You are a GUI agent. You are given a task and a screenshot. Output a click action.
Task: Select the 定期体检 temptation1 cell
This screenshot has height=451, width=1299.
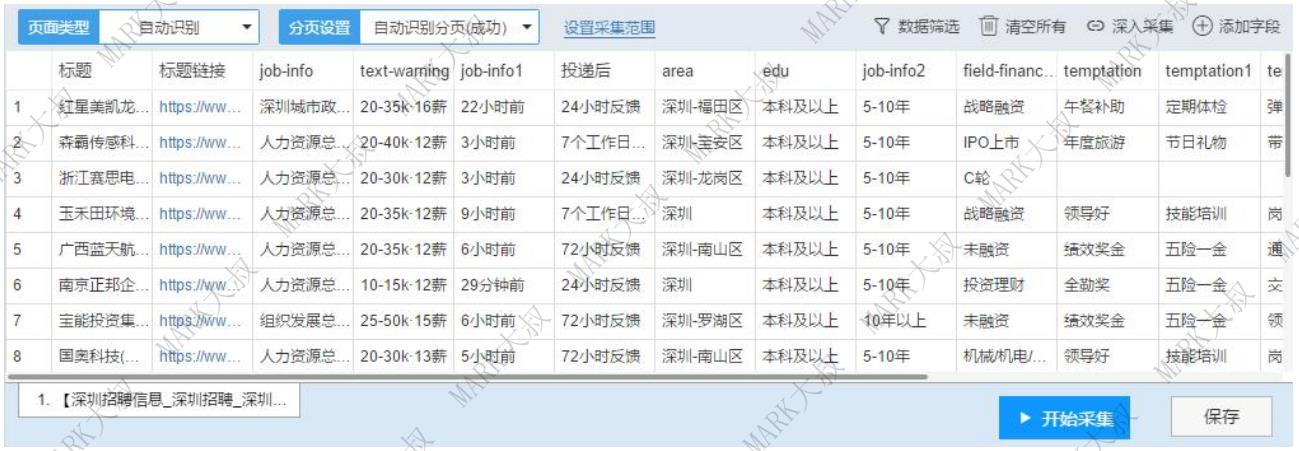[1208, 107]
